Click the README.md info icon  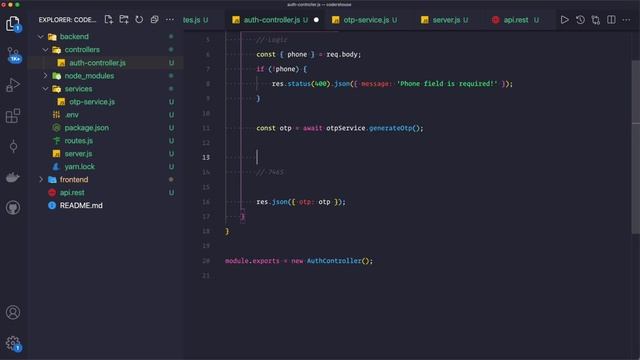52,206
